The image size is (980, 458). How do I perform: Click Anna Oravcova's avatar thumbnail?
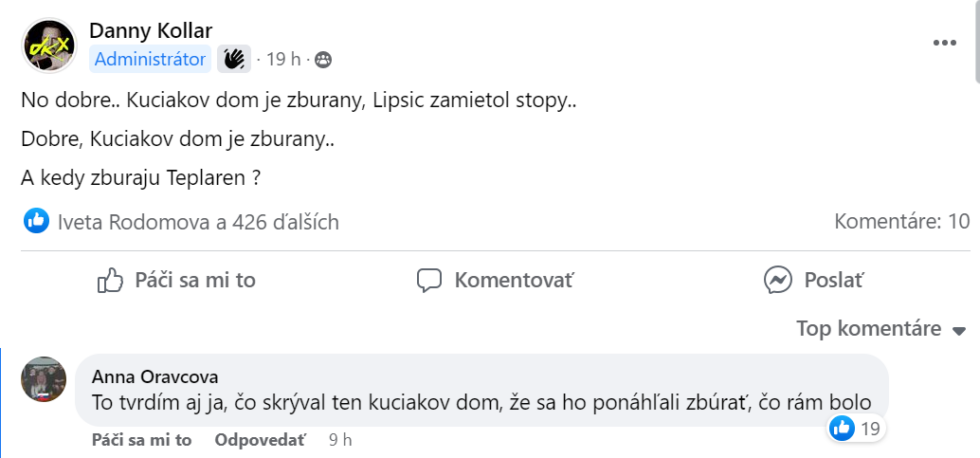click(43, 379)
